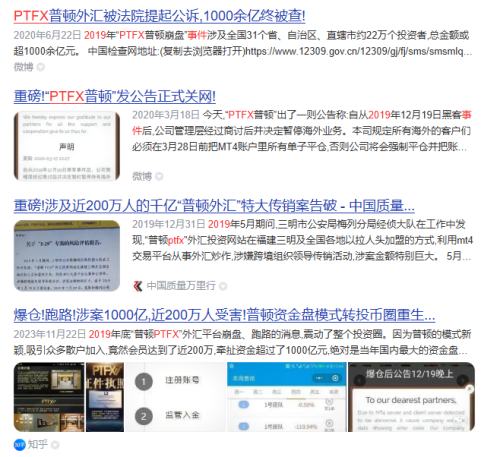Open the PTFX office photos collage thumbnail
Viewport: 500px width, 457px height.
tap(49, 397)
